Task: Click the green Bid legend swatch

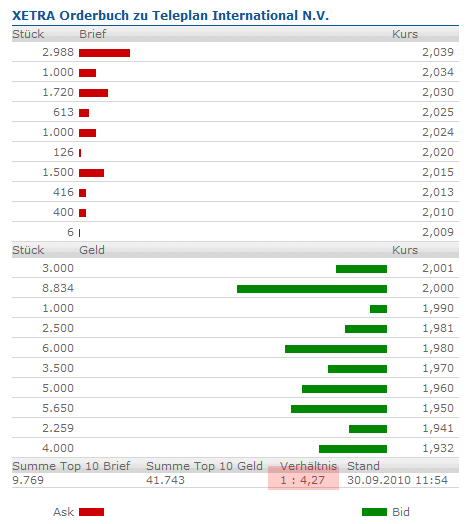Action: [x=374, y=512]
